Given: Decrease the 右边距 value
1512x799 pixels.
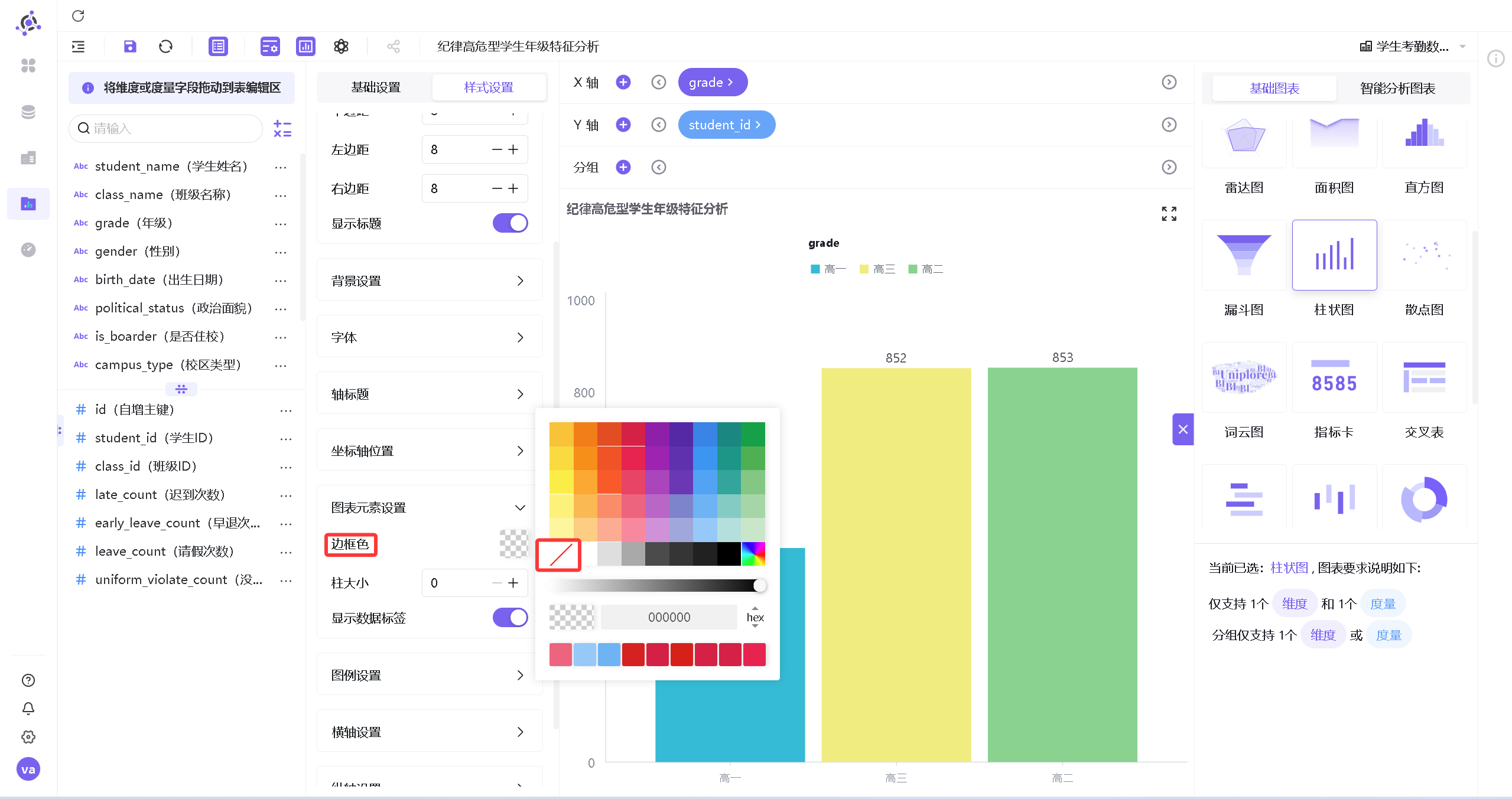Looking at the screenshot, I should [497, 188].
